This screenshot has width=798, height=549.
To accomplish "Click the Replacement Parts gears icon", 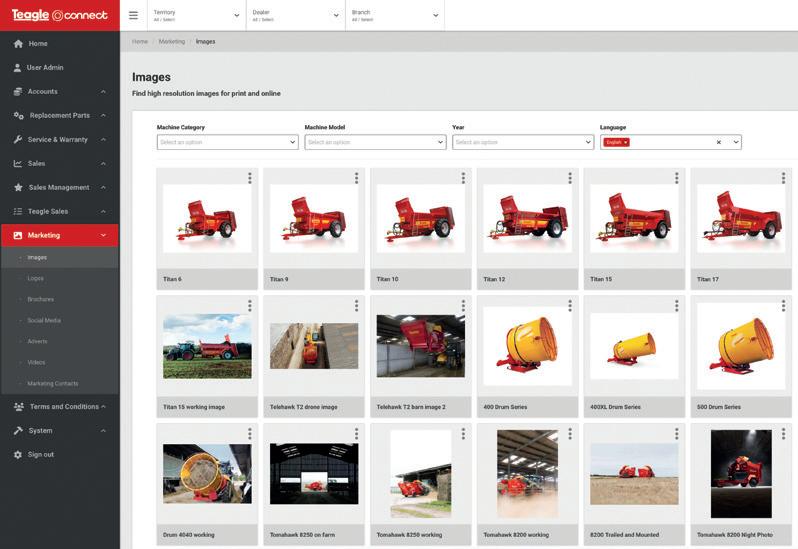I will coord(18,115).
